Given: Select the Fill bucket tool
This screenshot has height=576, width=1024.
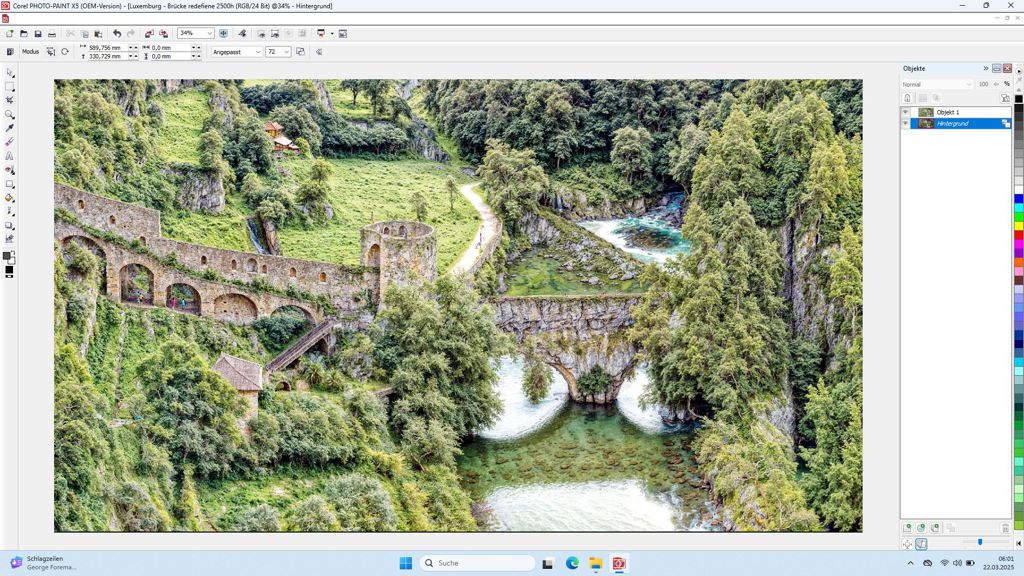Looking at the screenshot, I should [10, 198].
